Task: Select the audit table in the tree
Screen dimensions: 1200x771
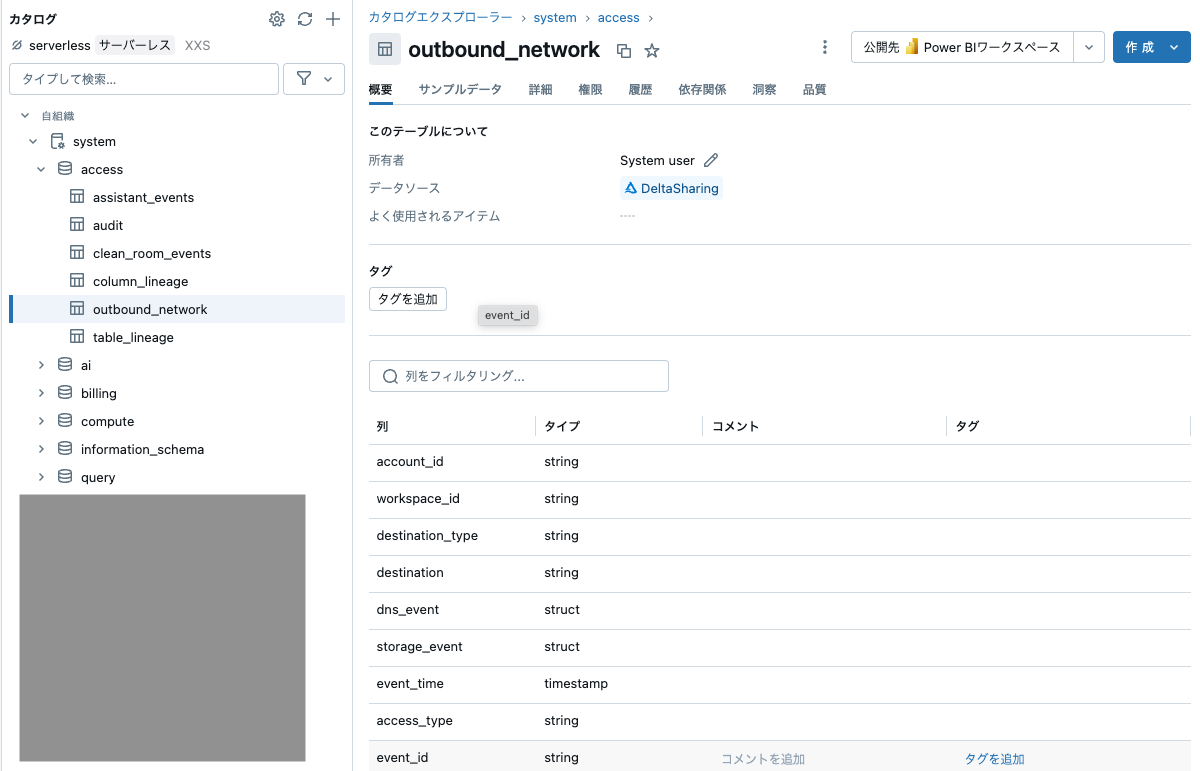Action: point(110,225)
